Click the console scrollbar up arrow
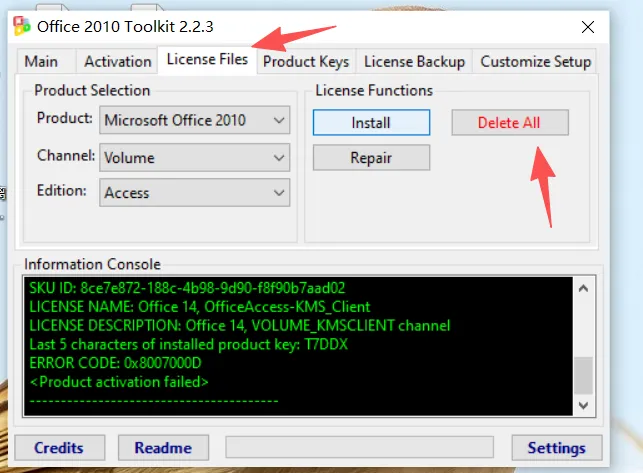The width and height of the screenshot is (643, 473). pos(583,288)
